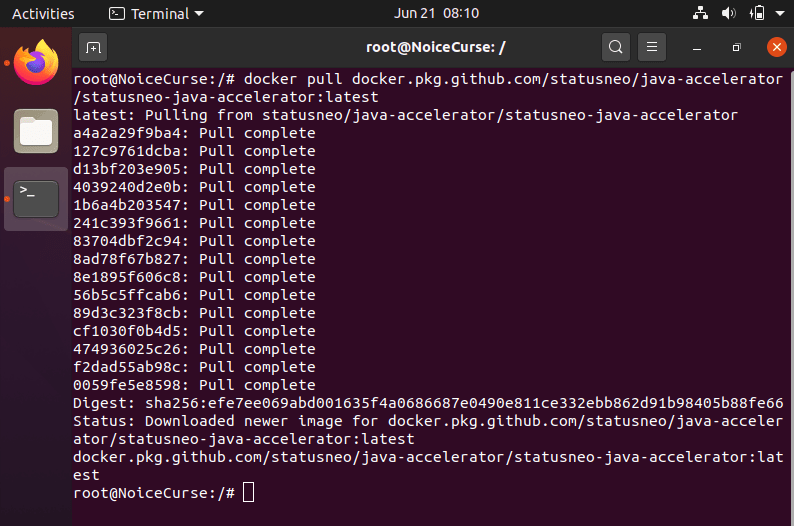Click the Terminal icon in the dock
The height and width of the screenshot is (526, 794).
[x=36, y=198]
